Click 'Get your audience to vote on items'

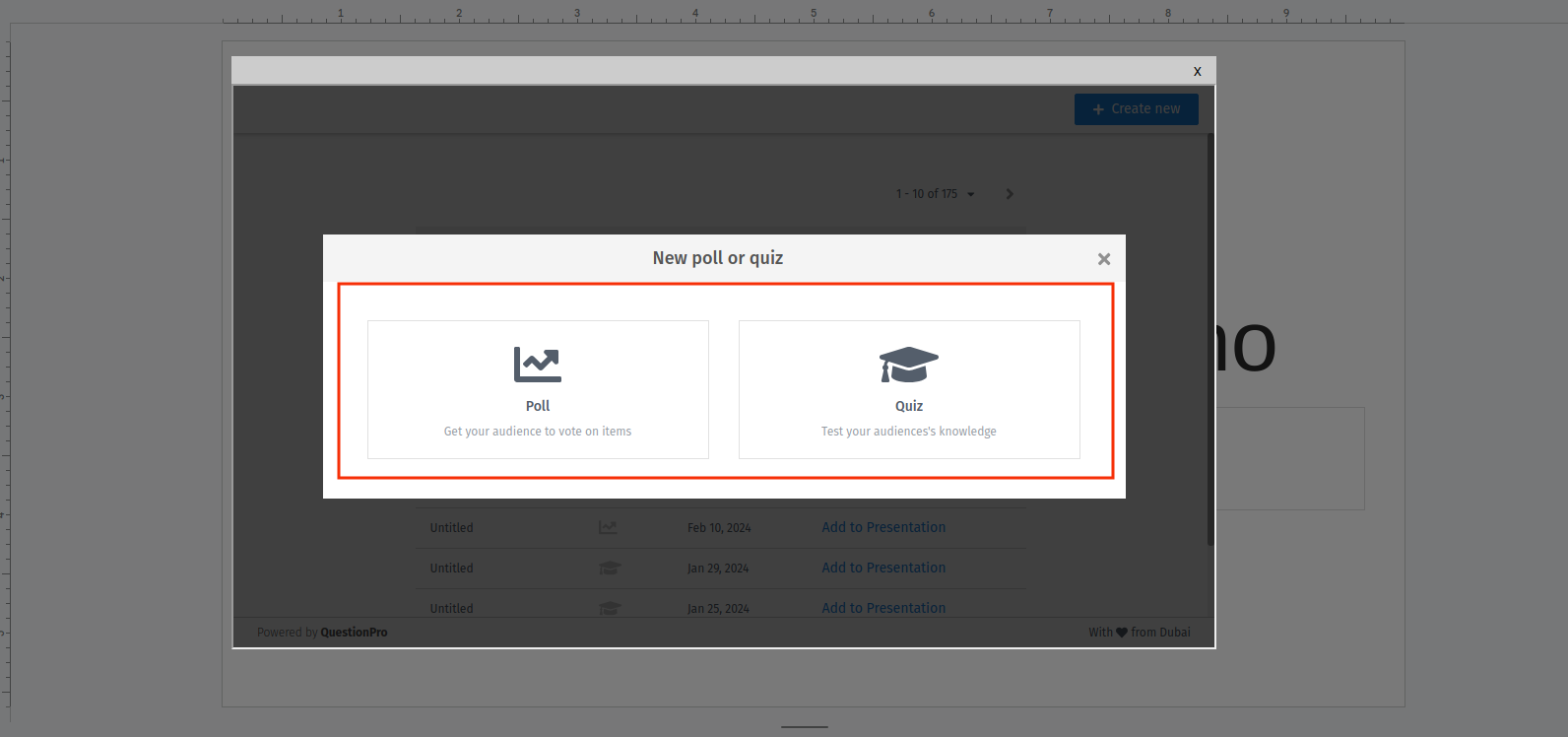pyautogui.click(x=538, y=432)
